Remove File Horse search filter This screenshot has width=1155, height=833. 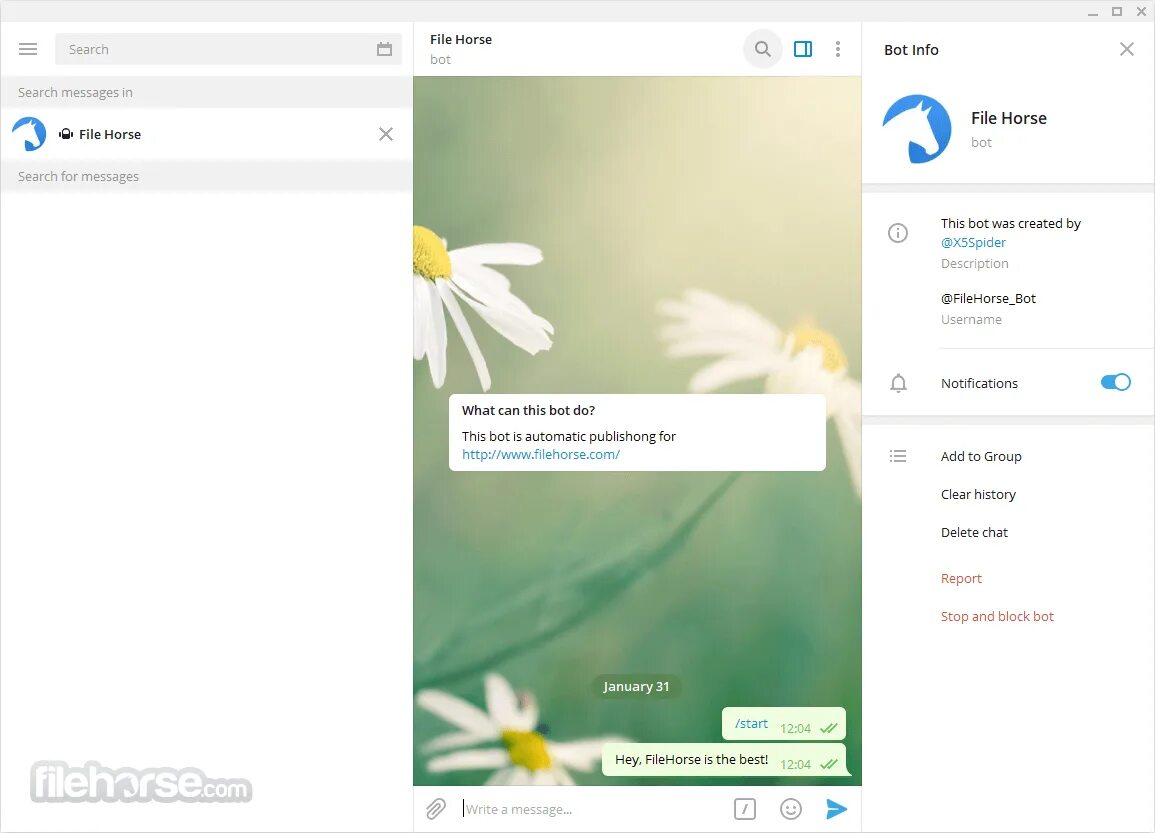pos(386,134)
